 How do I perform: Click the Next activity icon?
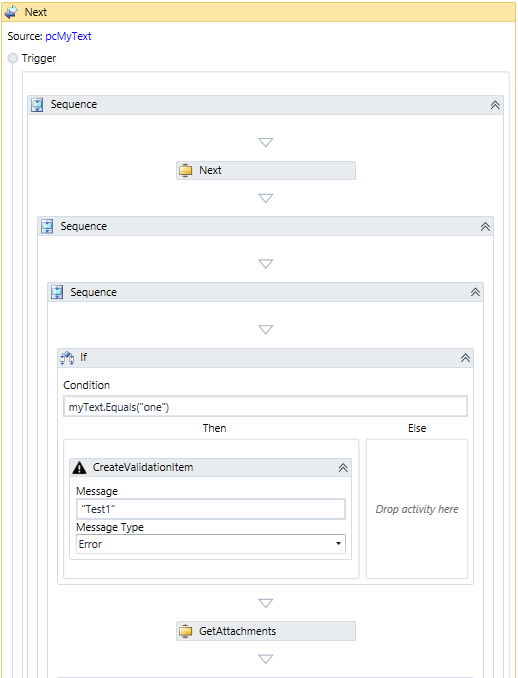185,170
